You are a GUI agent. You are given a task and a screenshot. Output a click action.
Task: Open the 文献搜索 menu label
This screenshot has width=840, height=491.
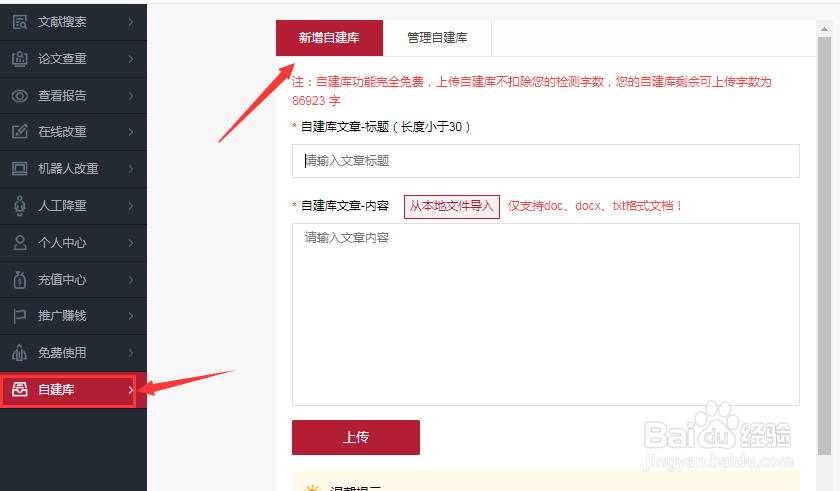coord(62,22)
